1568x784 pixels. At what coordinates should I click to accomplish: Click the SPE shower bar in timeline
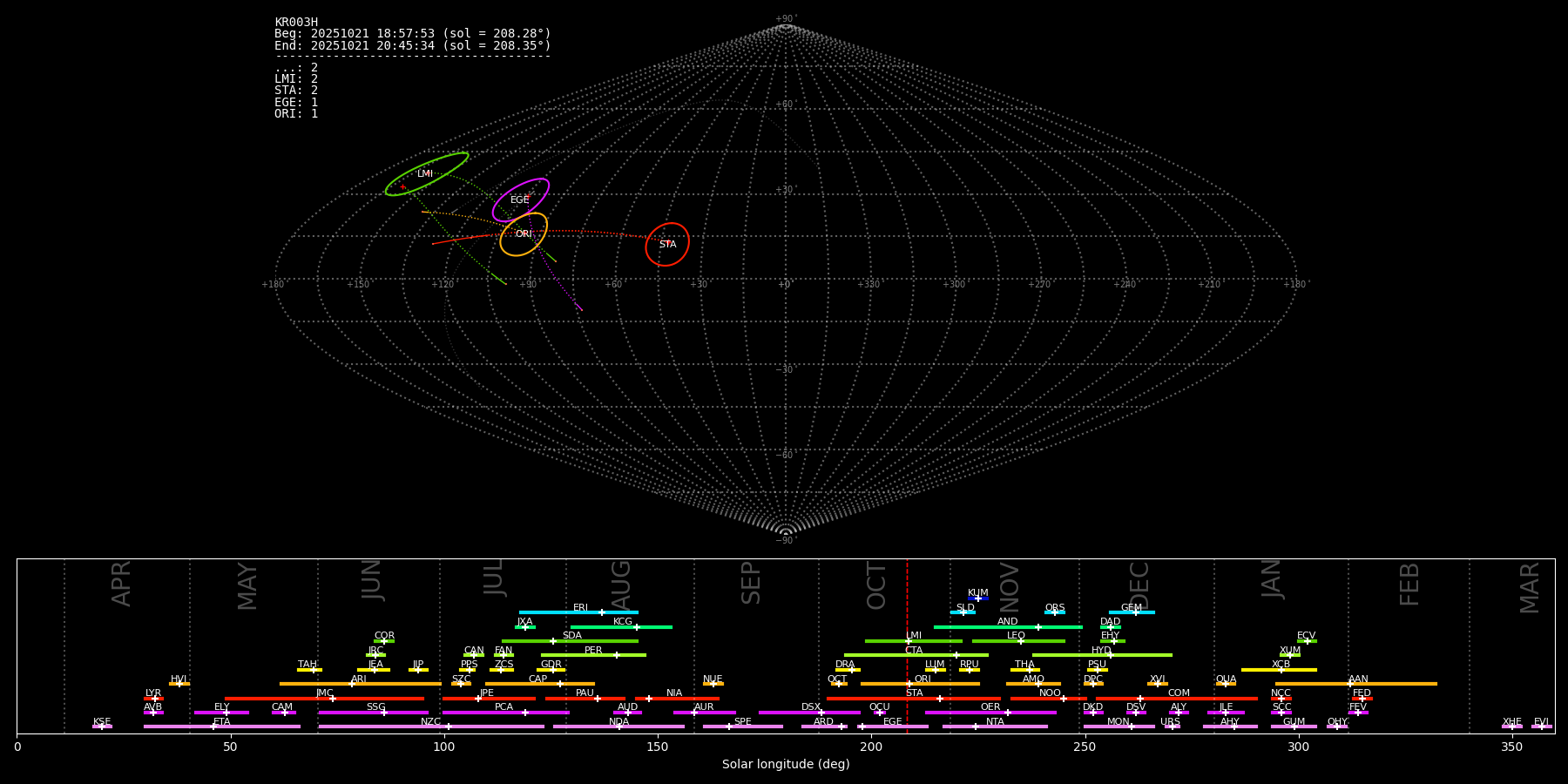tap(743, 727)
